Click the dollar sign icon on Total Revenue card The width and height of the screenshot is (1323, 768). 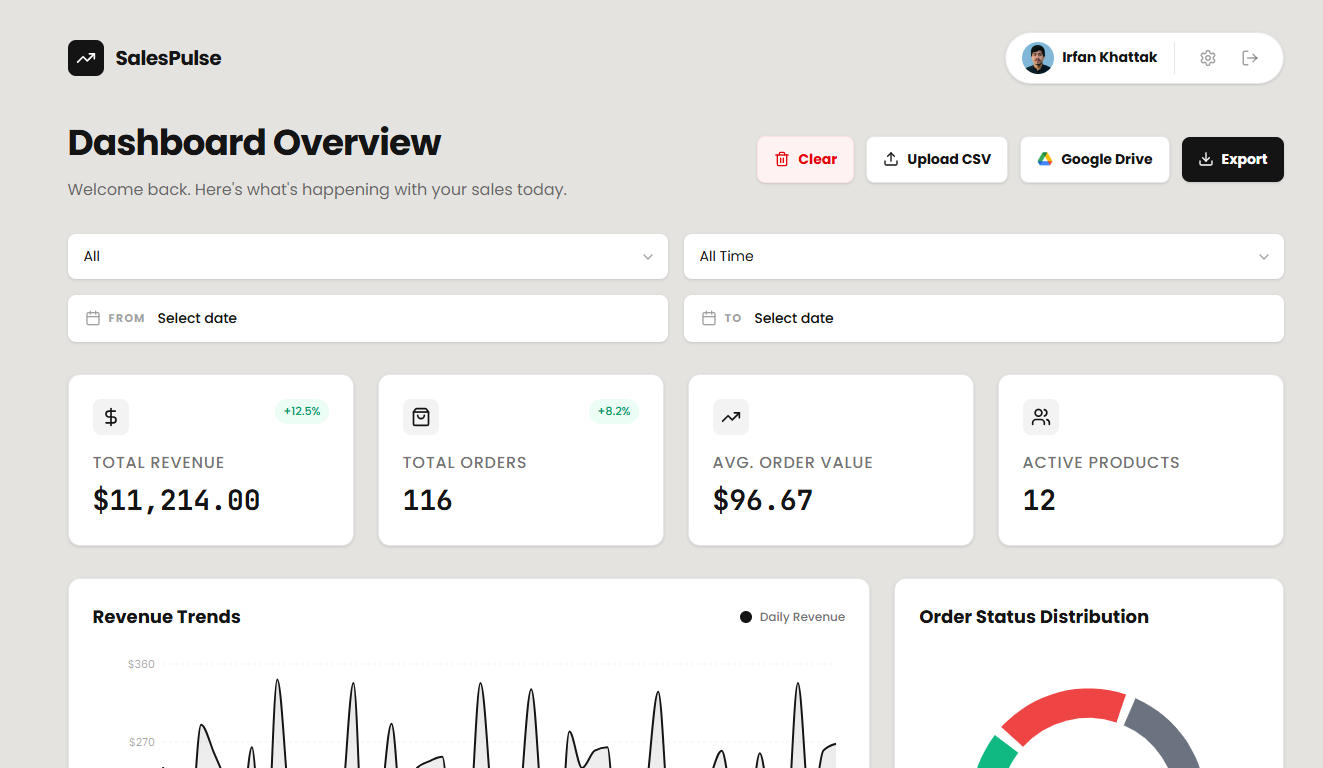point(111,417)
